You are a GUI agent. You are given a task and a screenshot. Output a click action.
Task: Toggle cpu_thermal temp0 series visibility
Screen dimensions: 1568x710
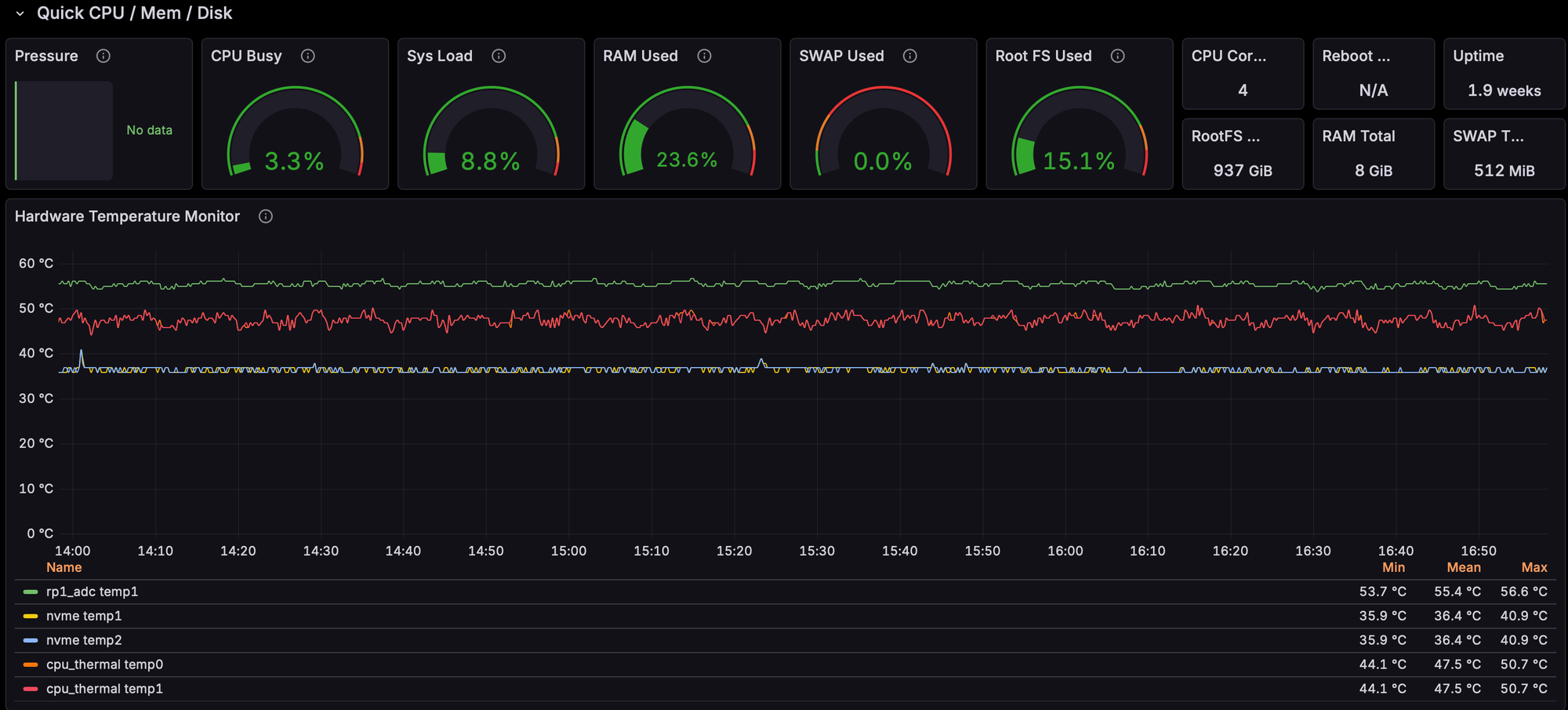[x=104, y=664]
